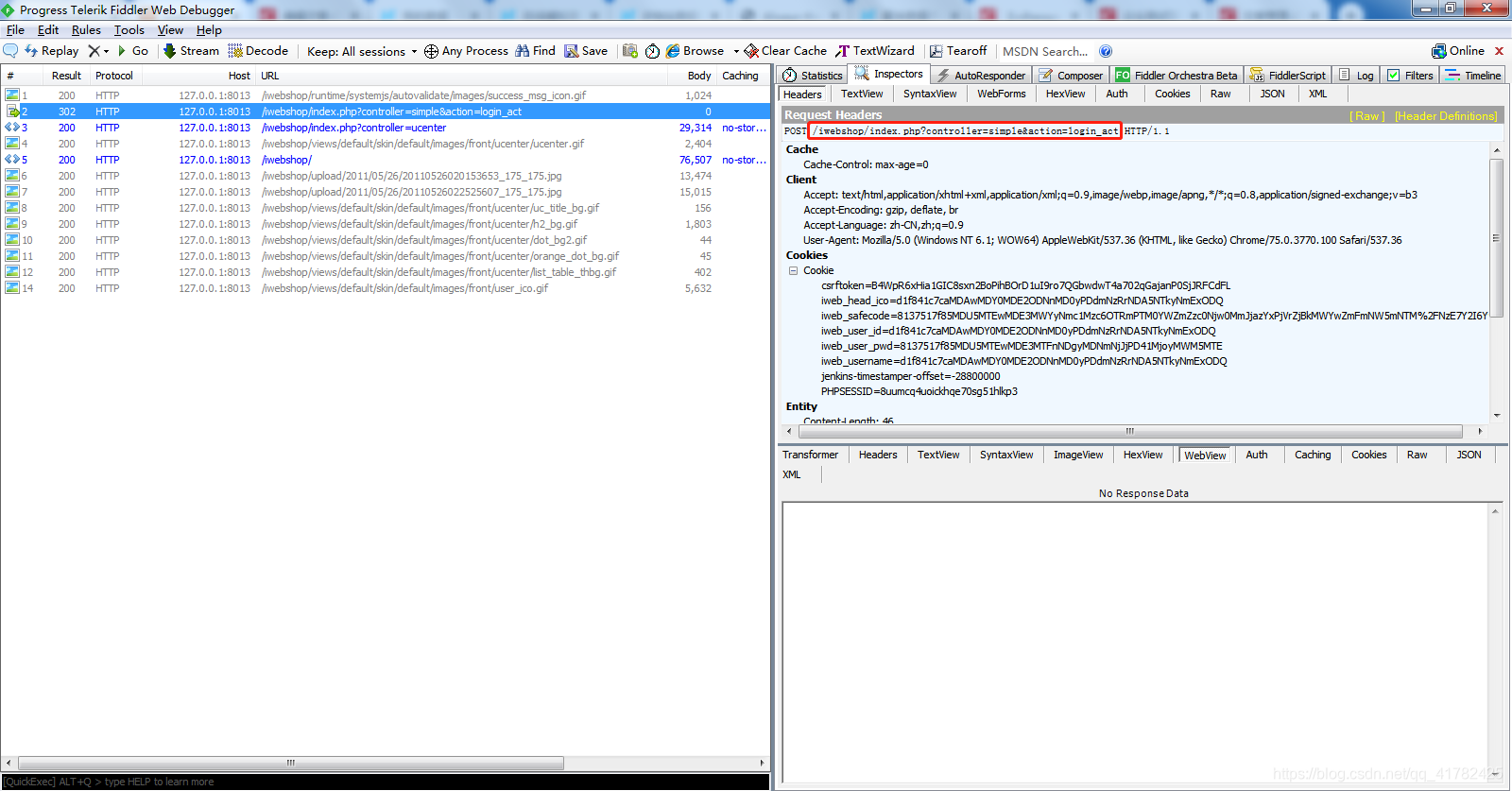Open the Rules menu
Screen dimensions: 1512x791
pos(86,30)
